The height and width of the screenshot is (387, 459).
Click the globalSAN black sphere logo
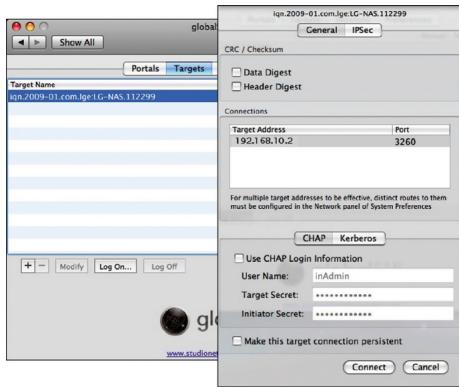[174, 321]
